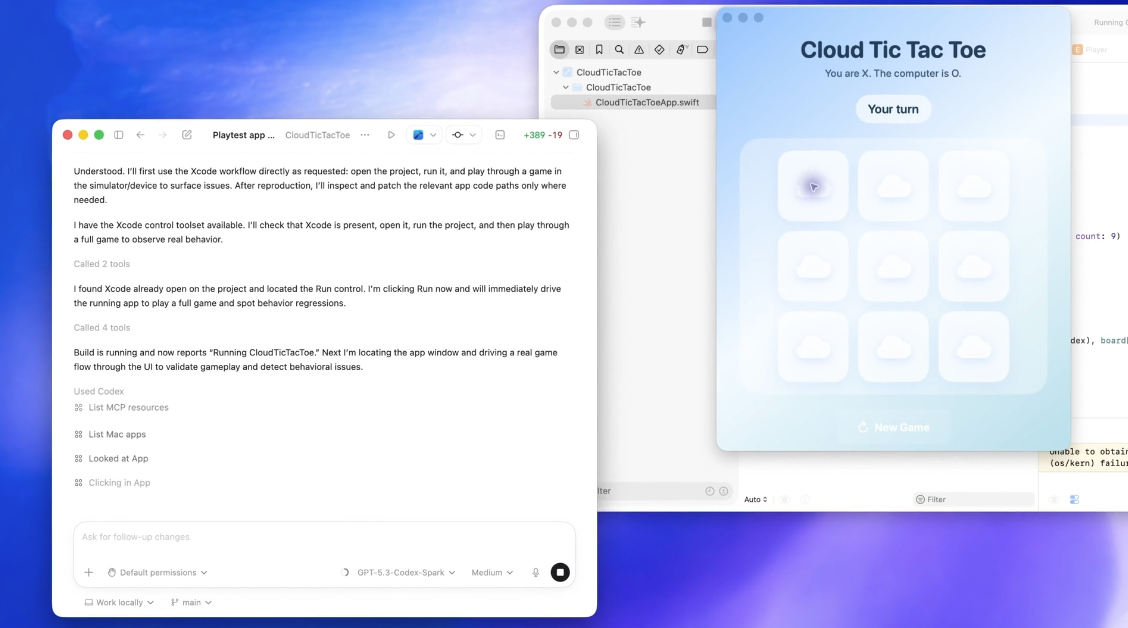Go back with the Codex left arrow
The image size is (1128, 628).
(x=140, y=135)
